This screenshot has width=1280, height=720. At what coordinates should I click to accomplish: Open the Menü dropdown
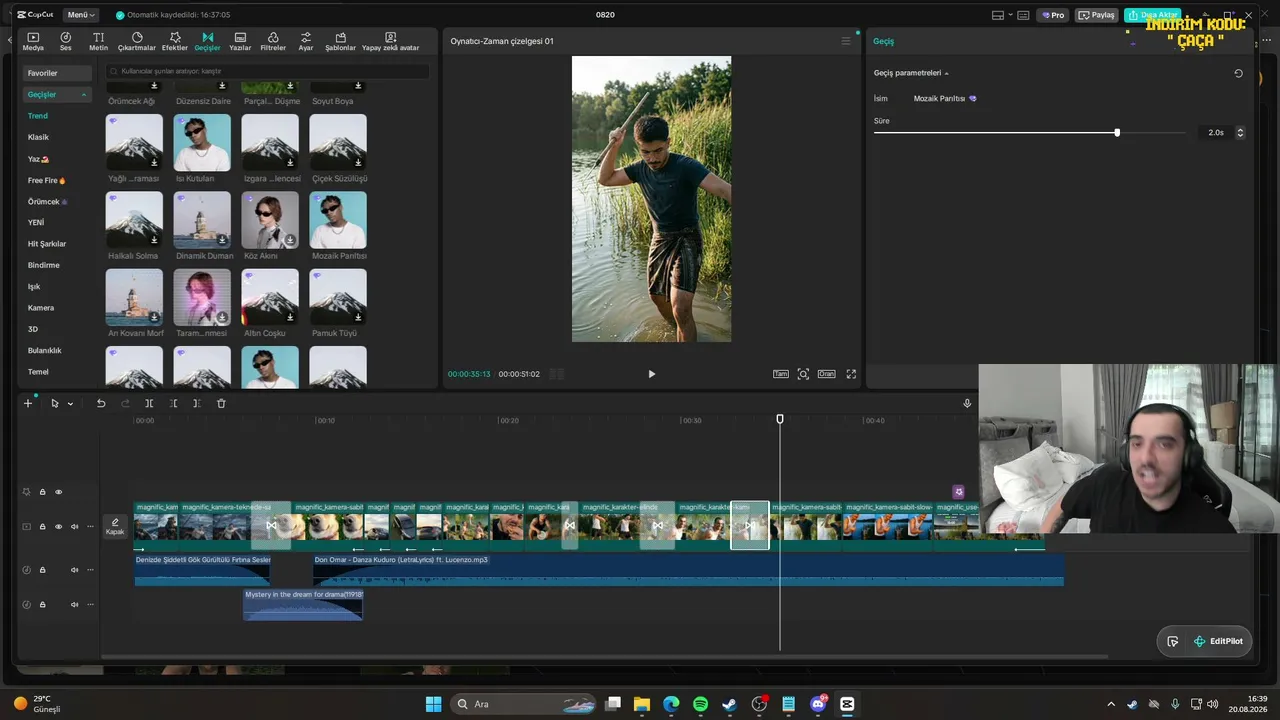tap(81, 15)
